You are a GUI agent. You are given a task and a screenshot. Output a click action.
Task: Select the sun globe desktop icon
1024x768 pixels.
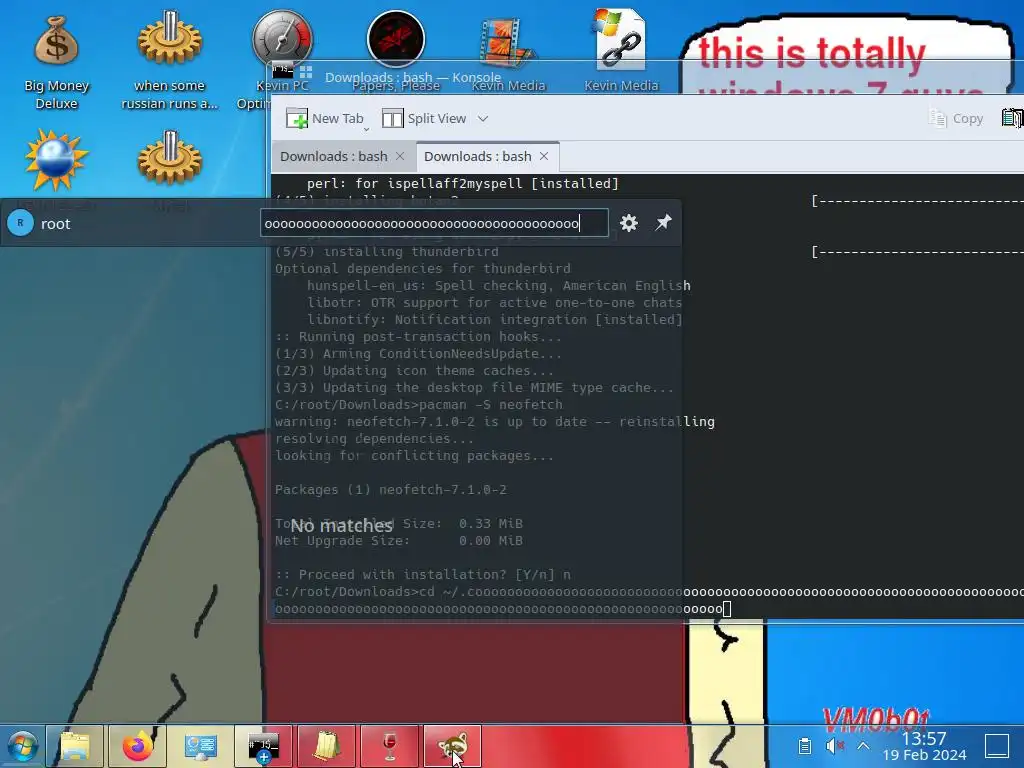56,161
